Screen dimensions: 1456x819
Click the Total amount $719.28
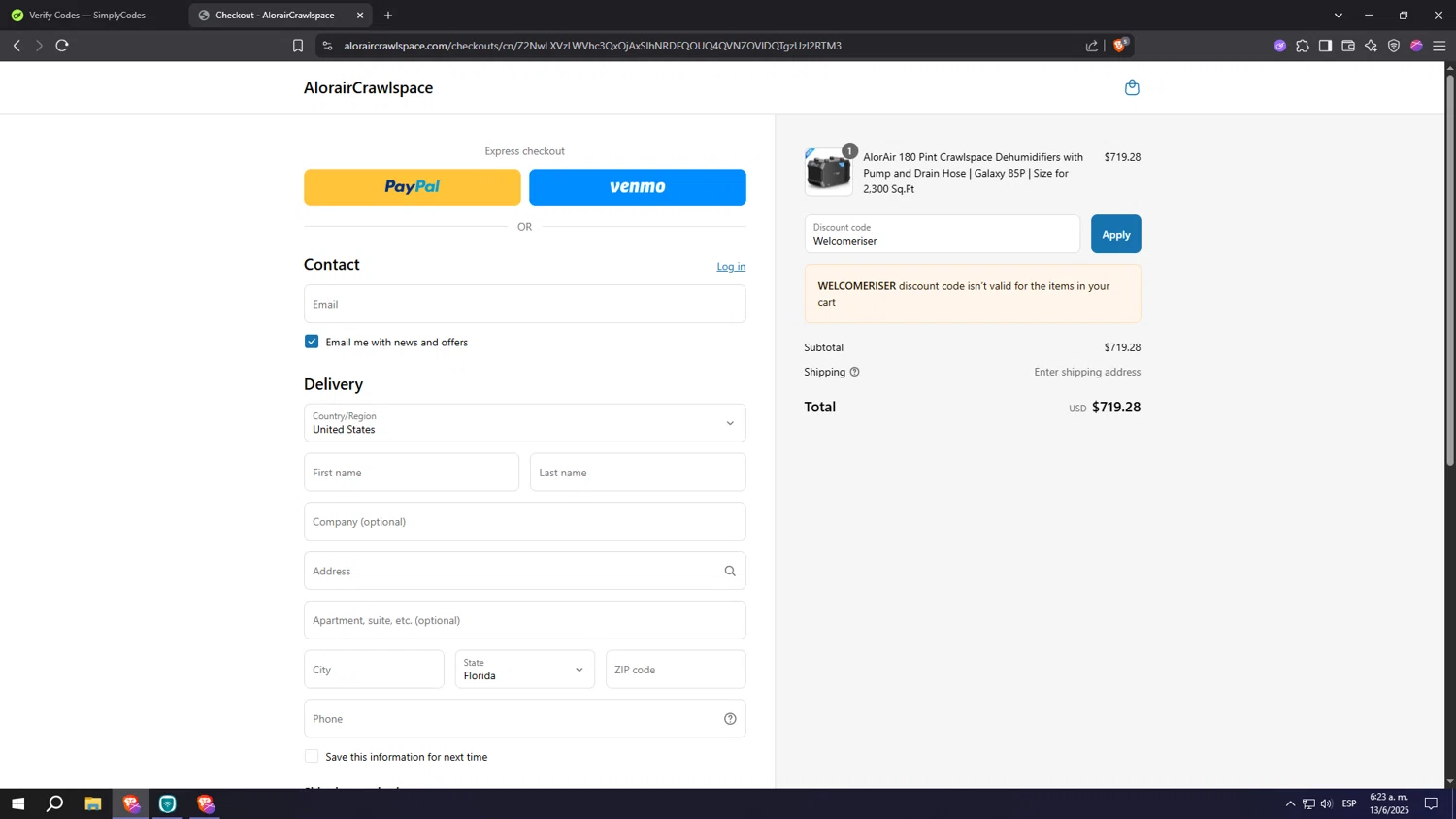(x=1116, y=407)
